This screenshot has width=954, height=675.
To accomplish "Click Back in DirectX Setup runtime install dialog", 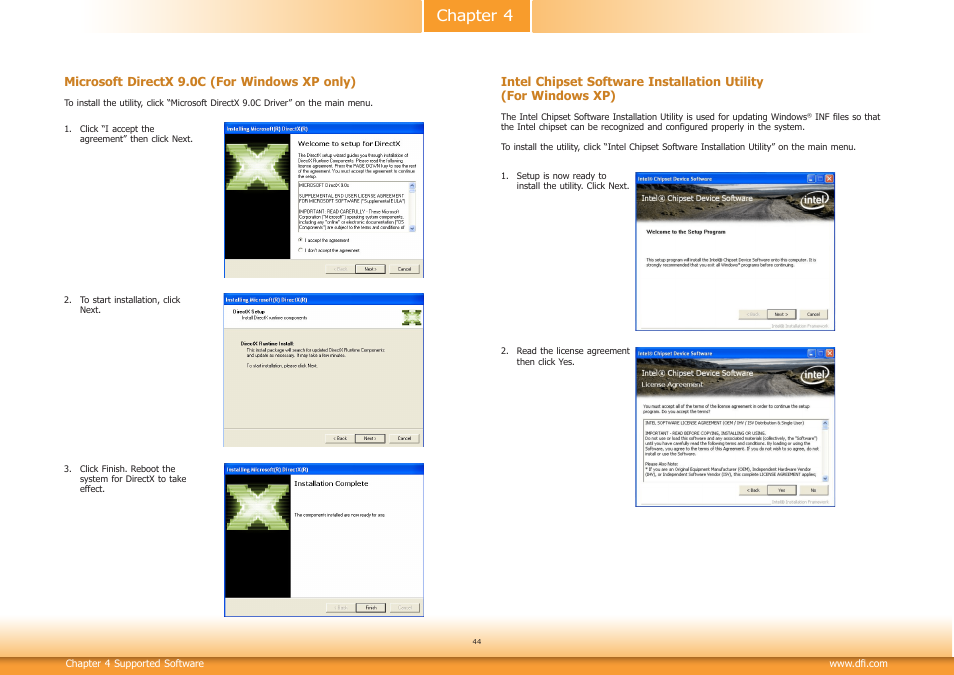I will [340, 438].
